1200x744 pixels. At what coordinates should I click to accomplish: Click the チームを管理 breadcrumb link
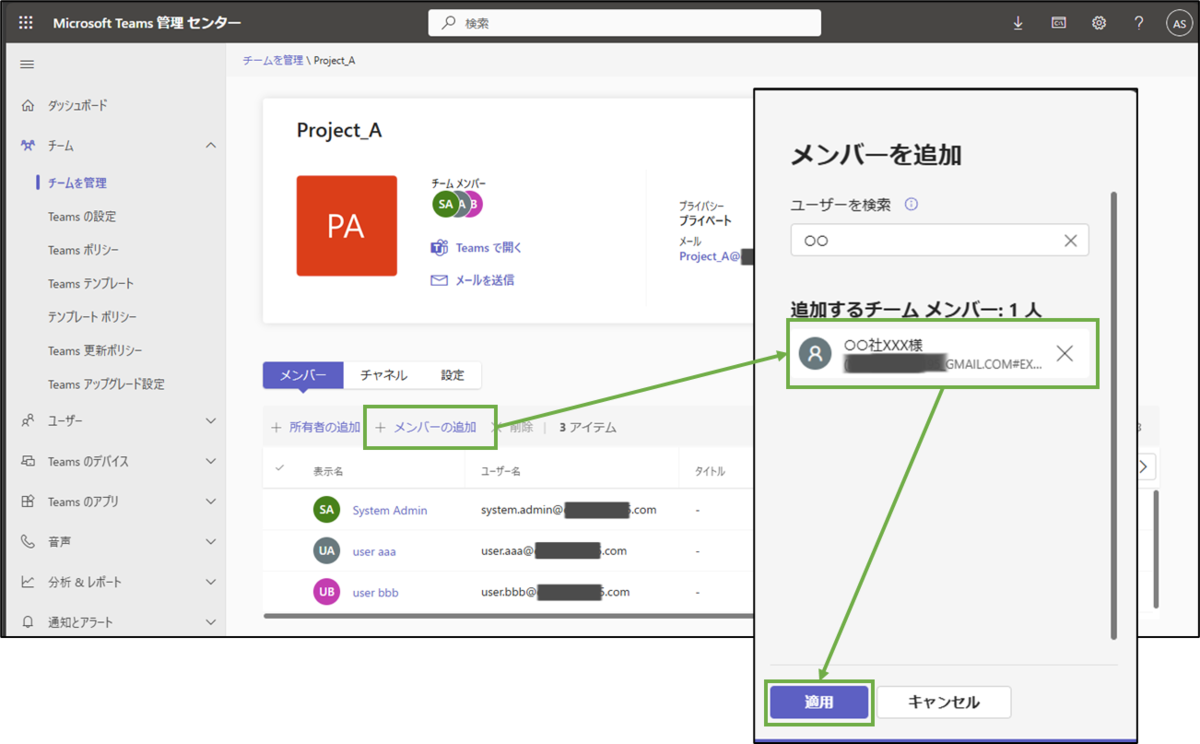coord(273,60)
